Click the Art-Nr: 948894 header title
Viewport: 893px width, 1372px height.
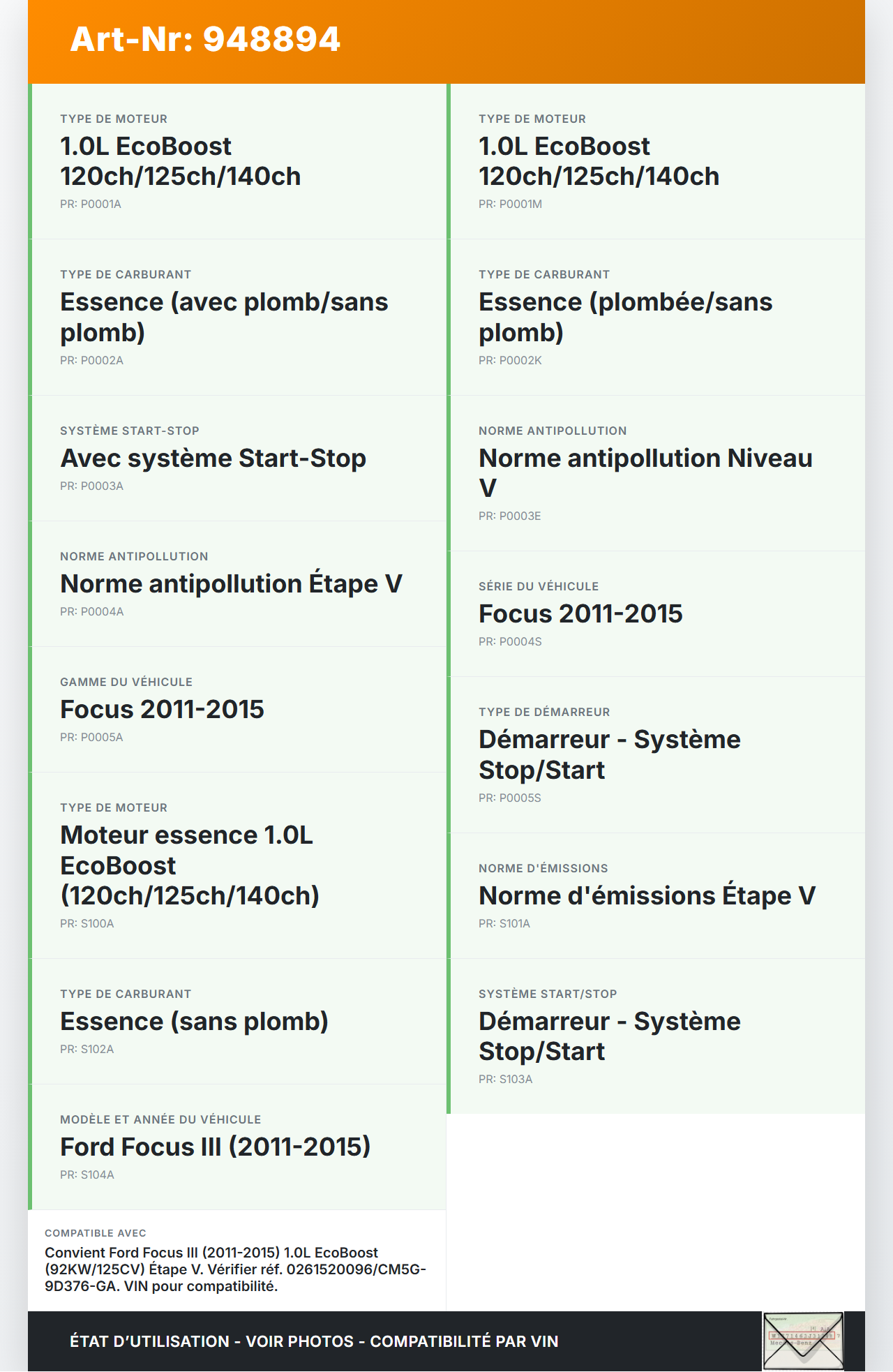[x=205, y=39]
